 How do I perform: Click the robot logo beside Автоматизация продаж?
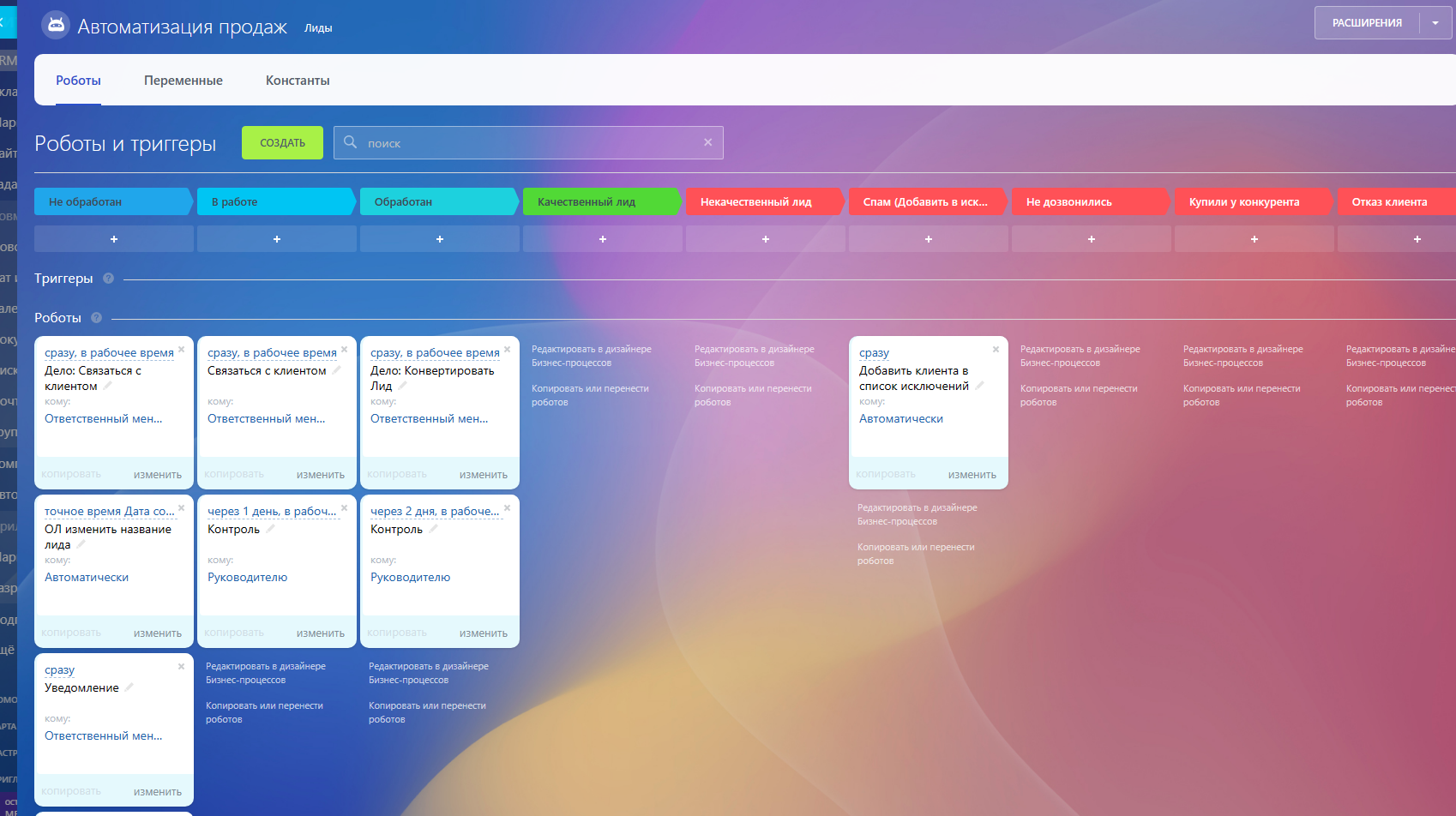click(56, 25)
